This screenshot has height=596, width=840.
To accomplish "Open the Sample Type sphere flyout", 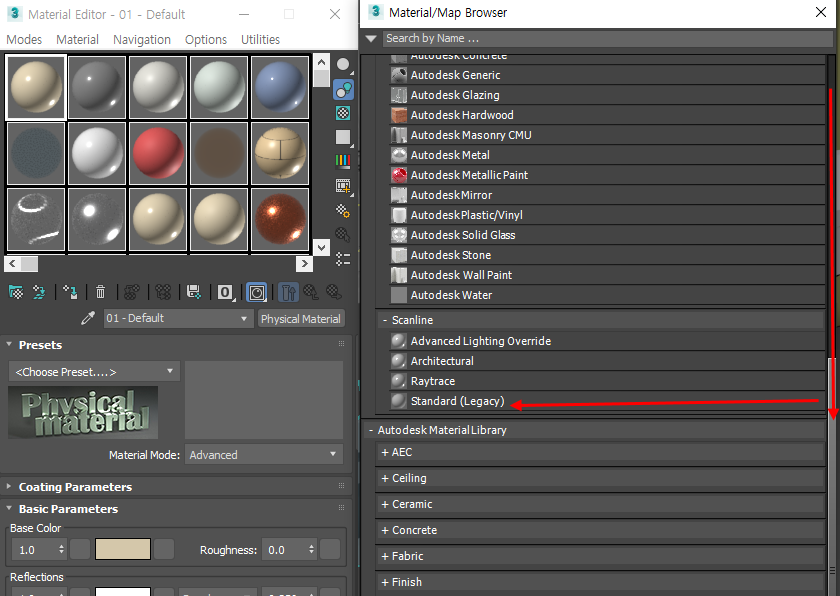I will point(343,65).
